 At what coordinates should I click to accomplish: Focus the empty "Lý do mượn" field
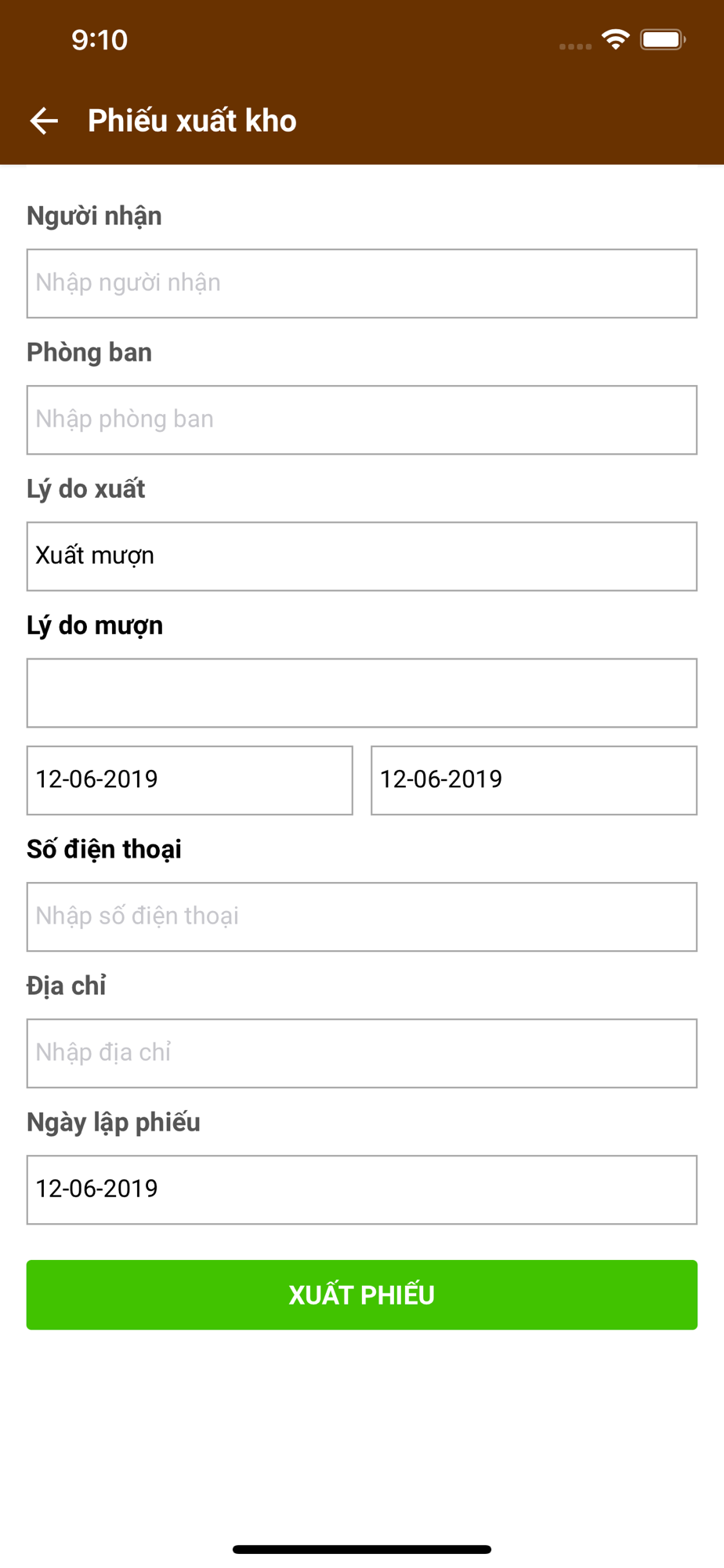coord(362,692)
